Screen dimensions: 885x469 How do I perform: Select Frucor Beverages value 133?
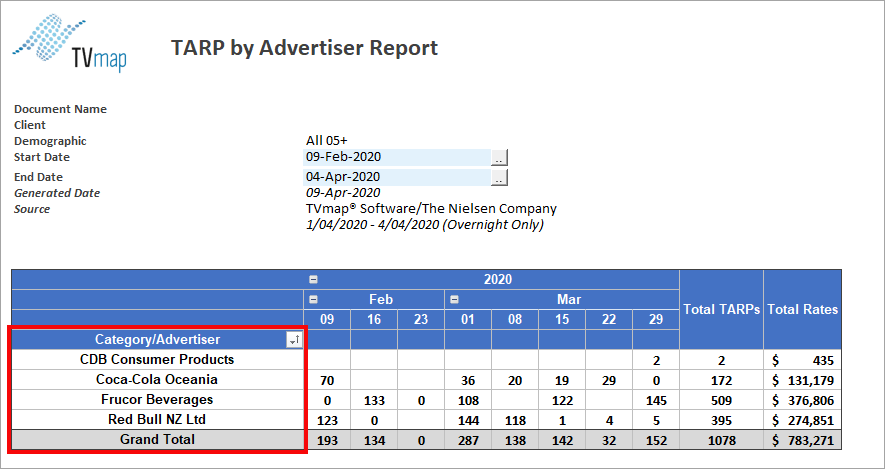pyautogui.click(x=374, y=401)
